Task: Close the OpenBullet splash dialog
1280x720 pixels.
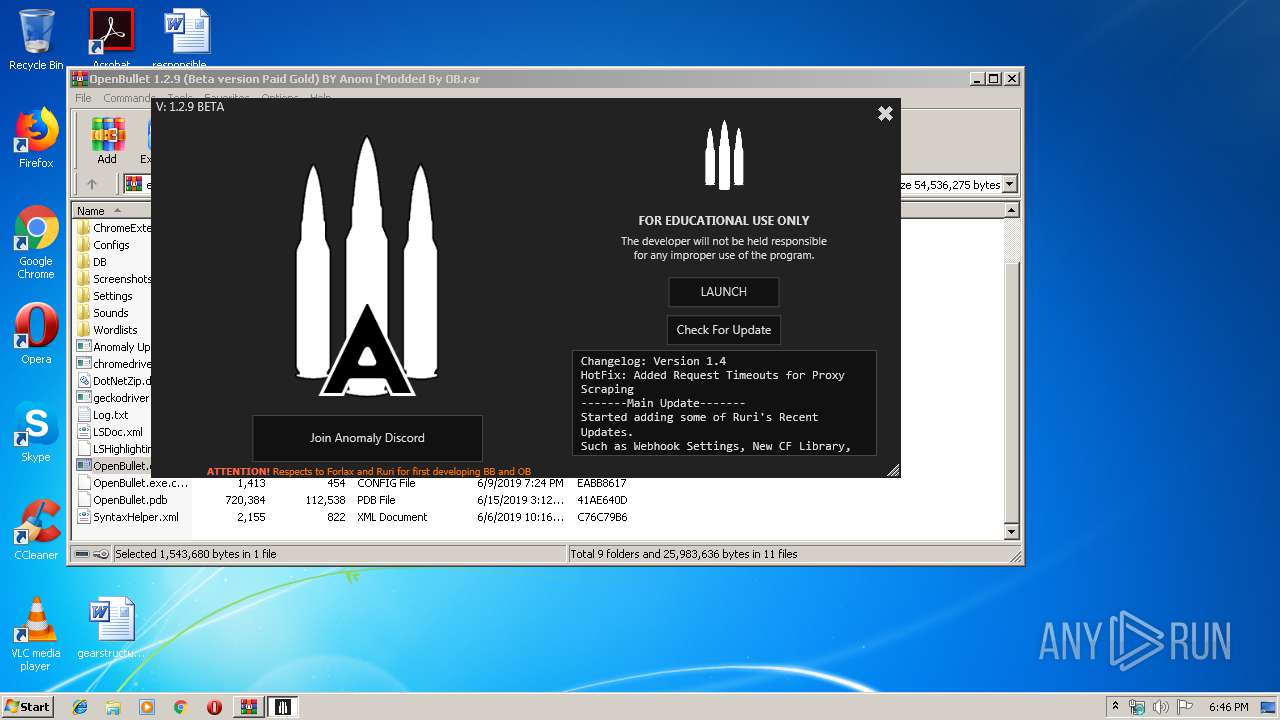Action: pyautogui.click(x=885, y=114)
